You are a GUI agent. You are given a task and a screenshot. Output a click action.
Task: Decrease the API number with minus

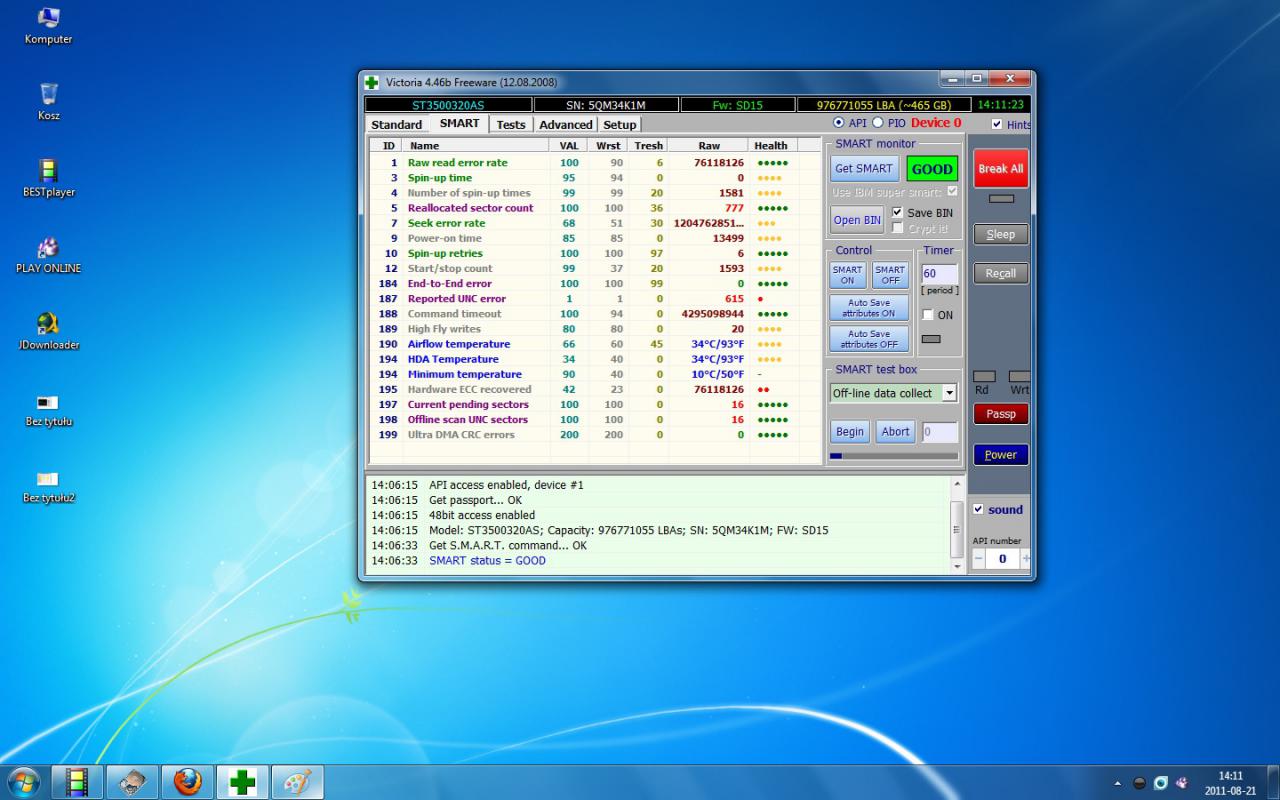point(978,559)
